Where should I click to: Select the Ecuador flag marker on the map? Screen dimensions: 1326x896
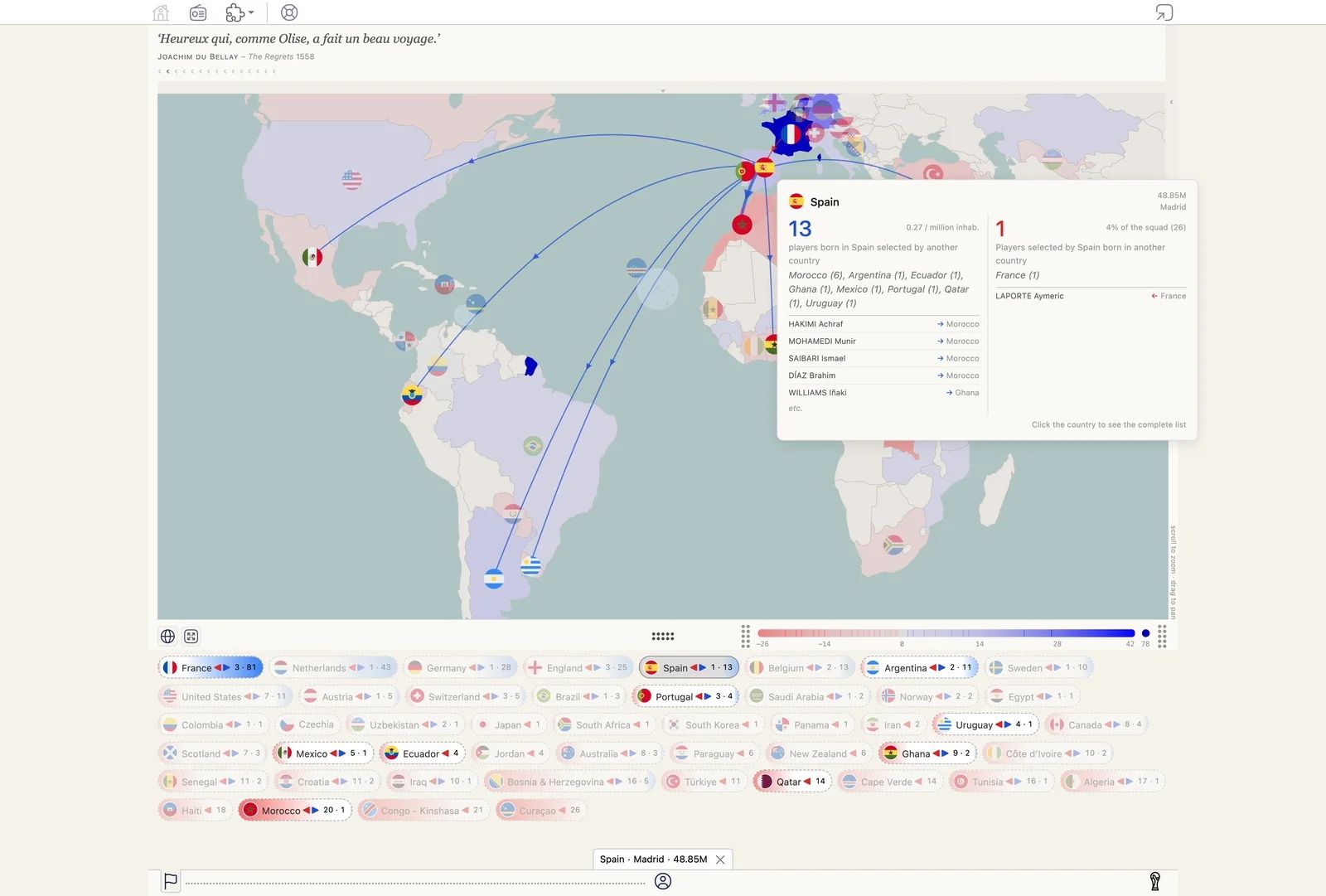point(412,395)
